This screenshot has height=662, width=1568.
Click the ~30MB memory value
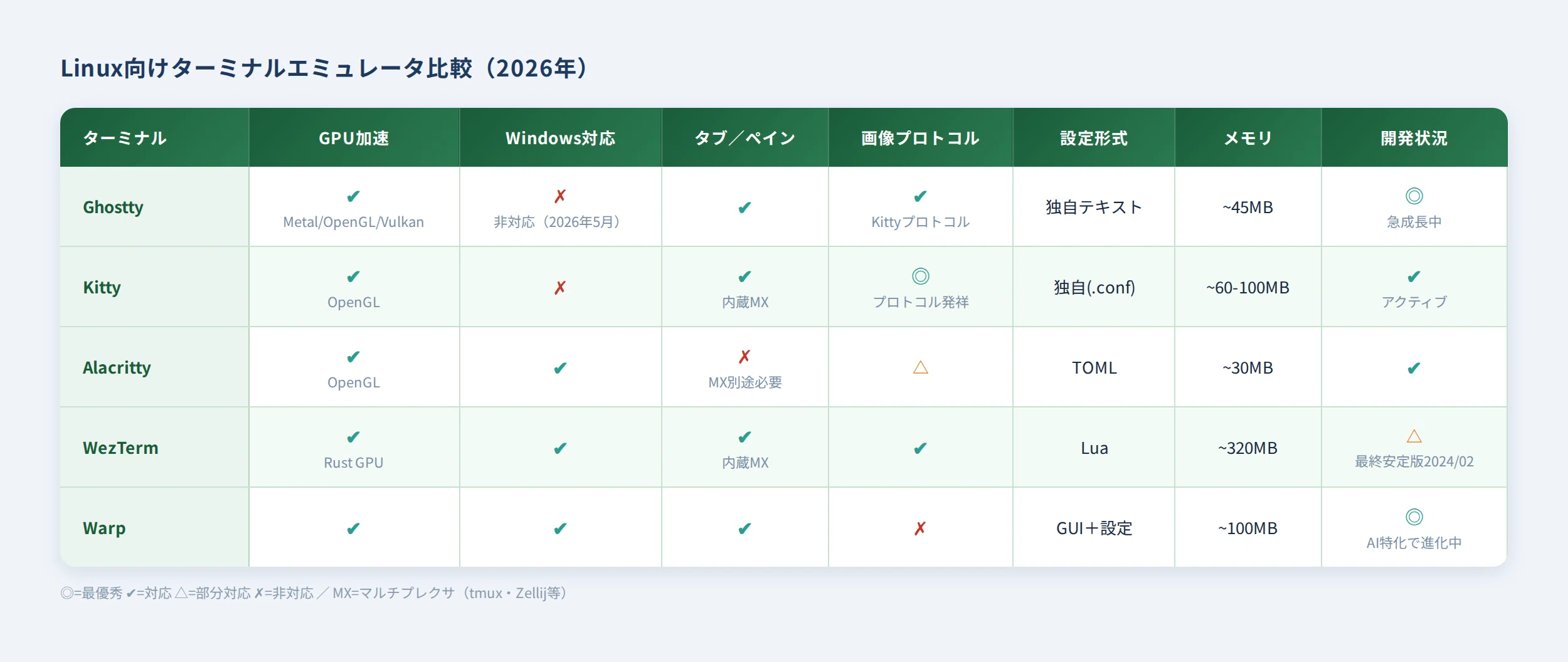coord(1248,368)
